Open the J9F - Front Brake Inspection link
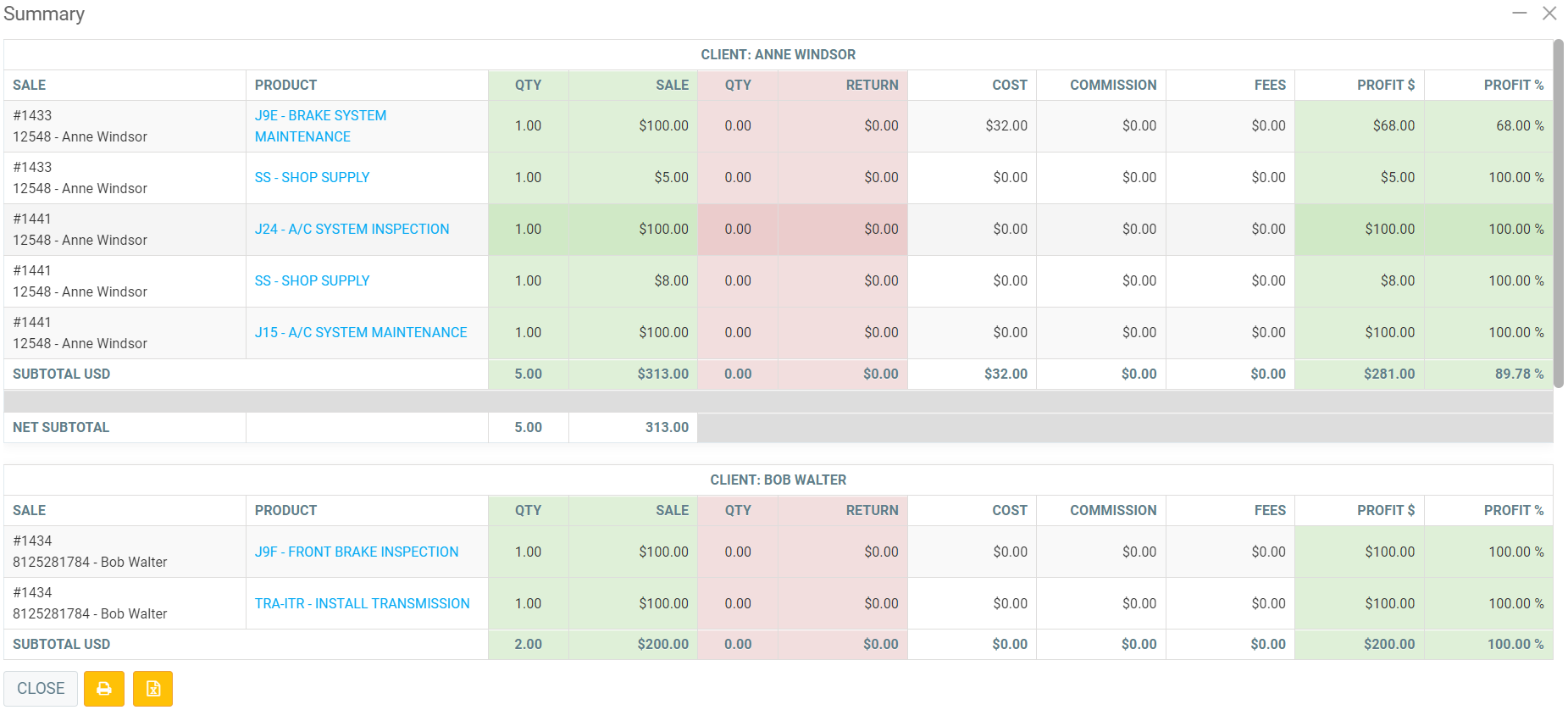The height and width of the screenshot is (710, 1568). click(x=357, y=552)
